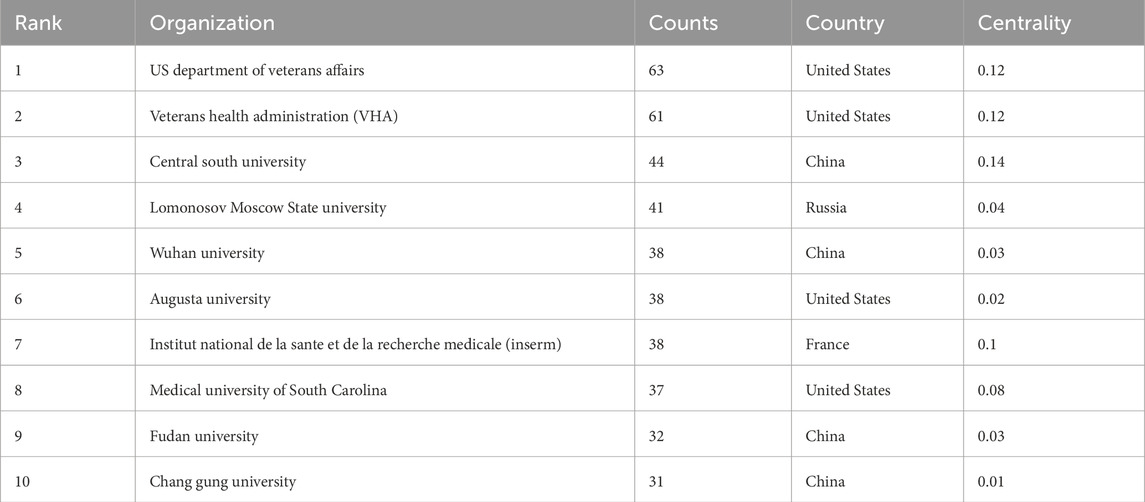The height and width of the screenshot is (502, 1145).
Task: Select the Counts column header
Action: pos(683,23)
